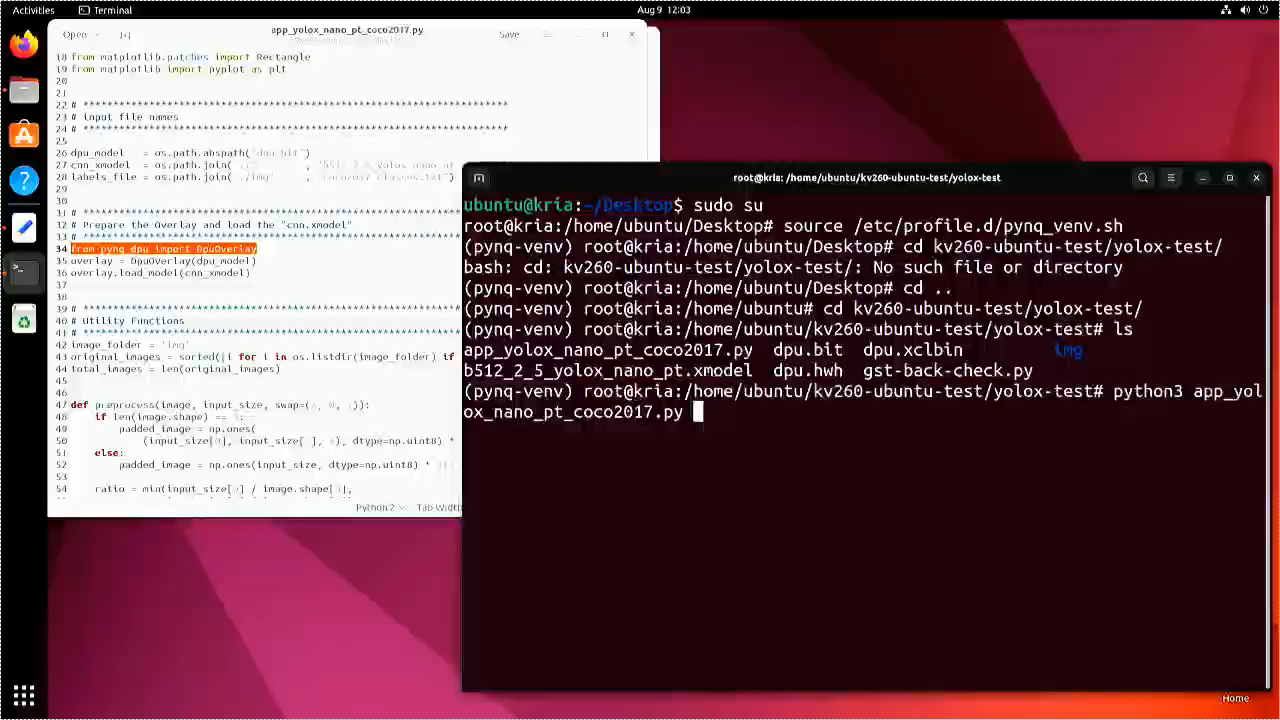The width and height of the screenshot is (1280, 720).
Task: Click the green recycle app icon in dock
Action: tap(24, 319)
